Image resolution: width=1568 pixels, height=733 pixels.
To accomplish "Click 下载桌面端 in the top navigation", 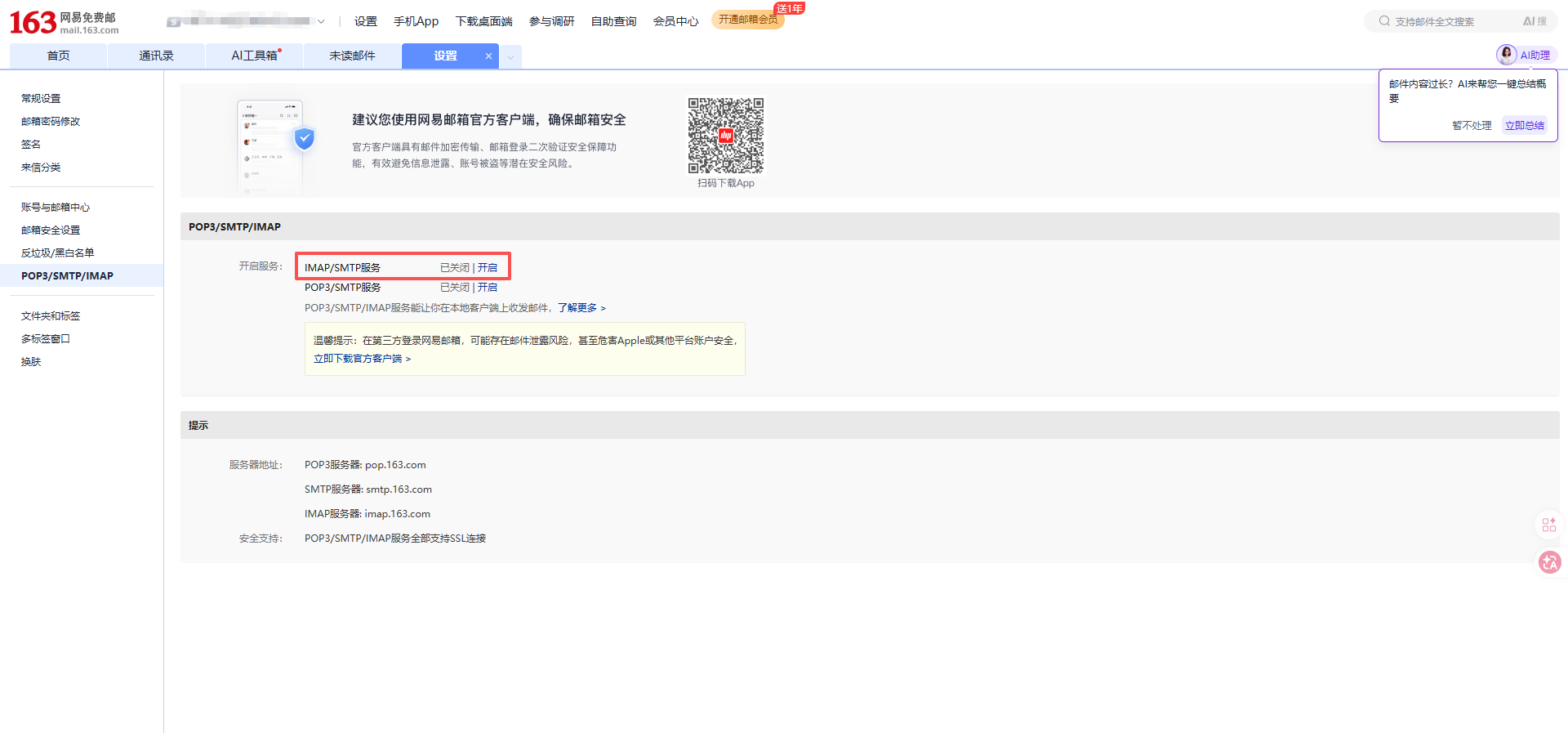I will coord(484,21).
